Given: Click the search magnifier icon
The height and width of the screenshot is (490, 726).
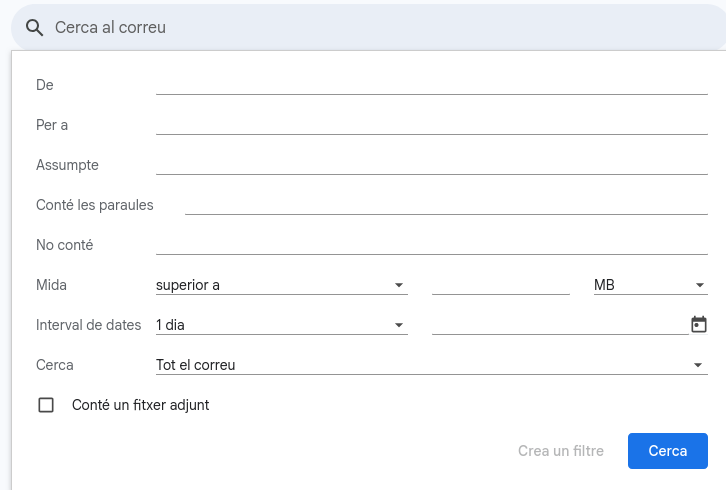Looking at the screenshot, I should [x=35, y=28].
